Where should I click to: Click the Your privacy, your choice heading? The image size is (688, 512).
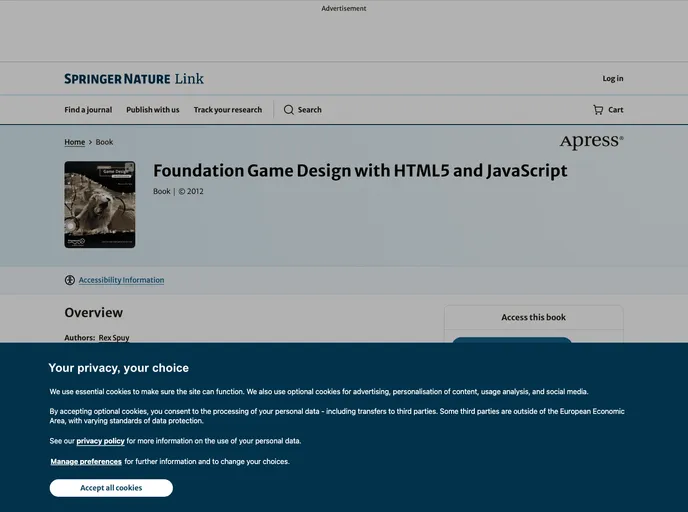118,368
